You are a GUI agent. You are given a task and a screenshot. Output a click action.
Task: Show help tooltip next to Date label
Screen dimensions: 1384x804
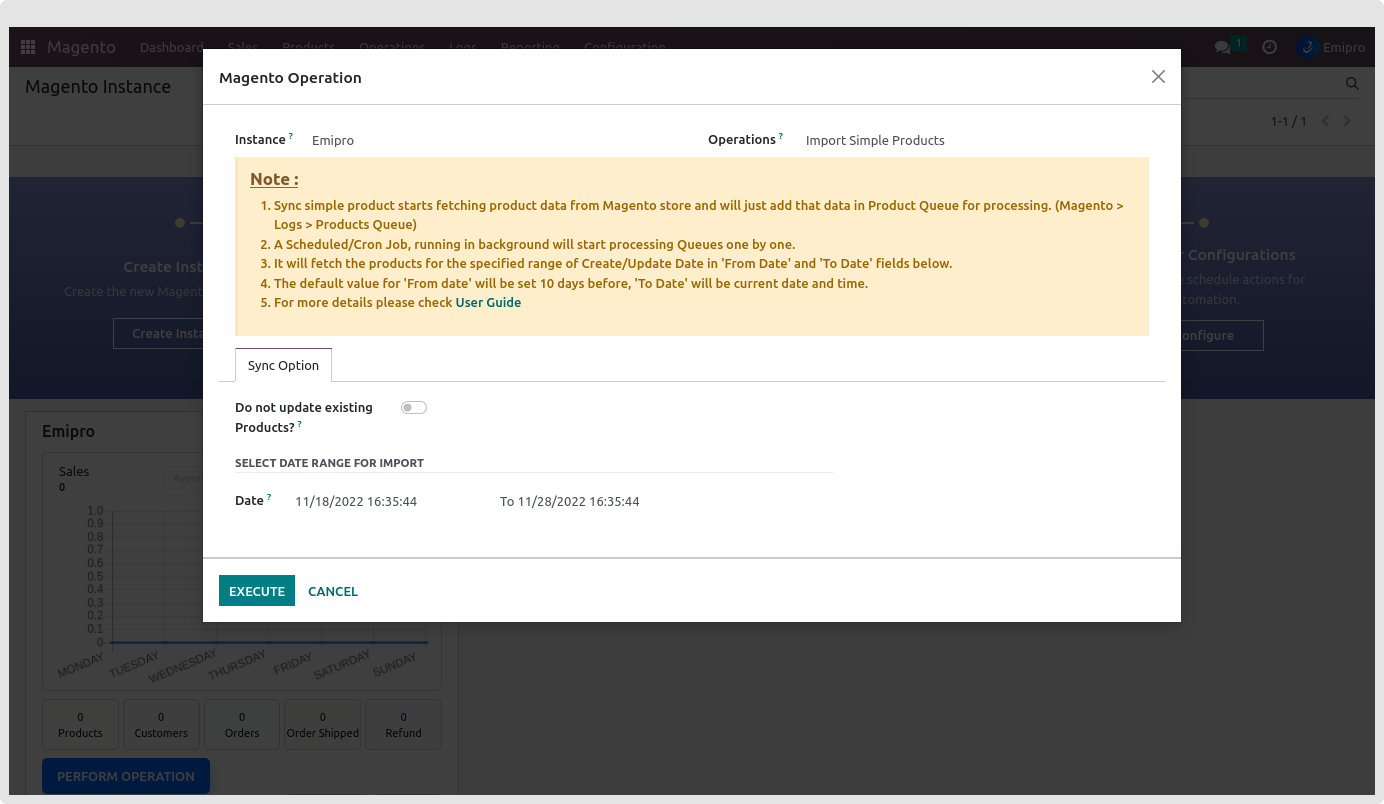(269, 497)
